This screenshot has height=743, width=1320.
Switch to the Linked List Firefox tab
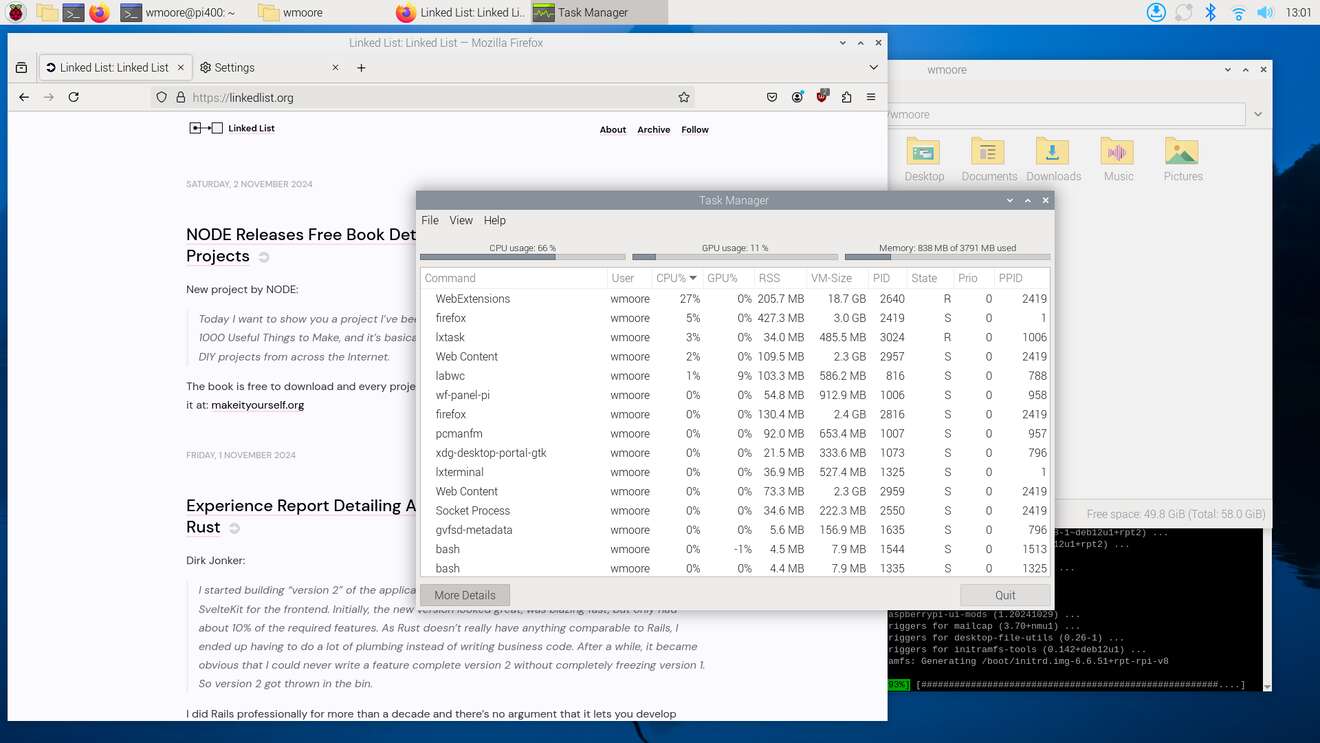(x=114, y=67)
